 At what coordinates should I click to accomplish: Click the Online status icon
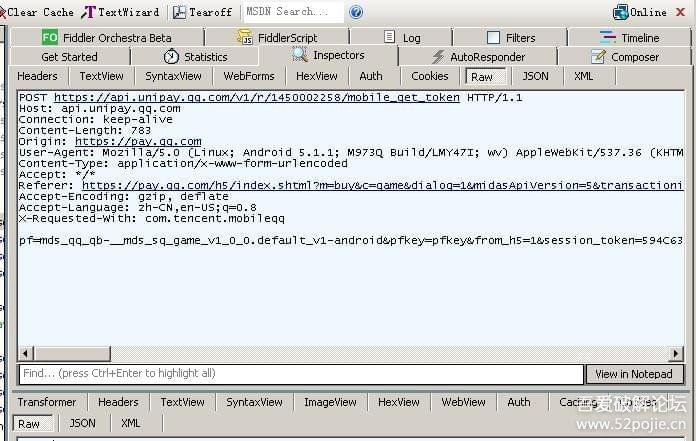[x=620, y=12]
